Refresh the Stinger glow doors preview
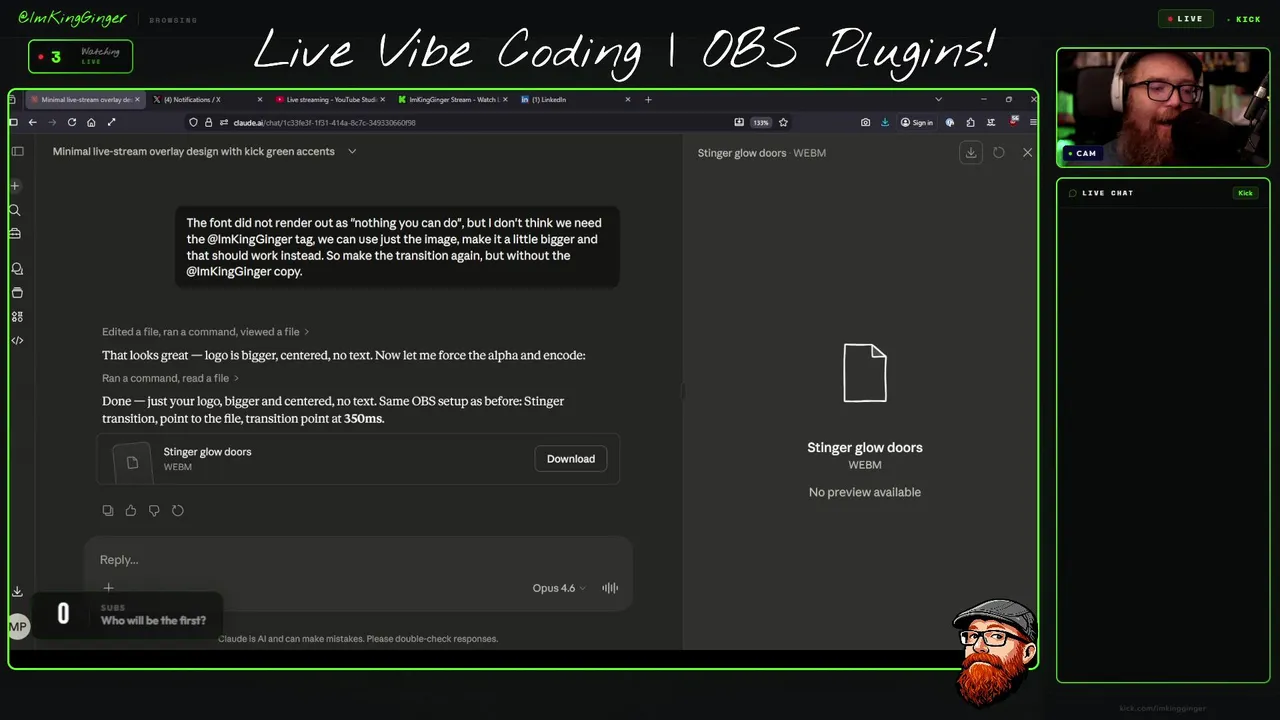The image size is (1280, 720). pyautogui.click(x=999, y=152)
